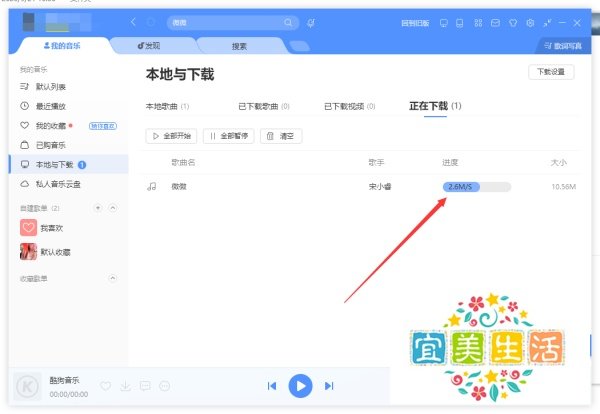Click 酷狗音乐 title in player bar
The width and height of the screenshot is (600, 414).
(64, 380)
